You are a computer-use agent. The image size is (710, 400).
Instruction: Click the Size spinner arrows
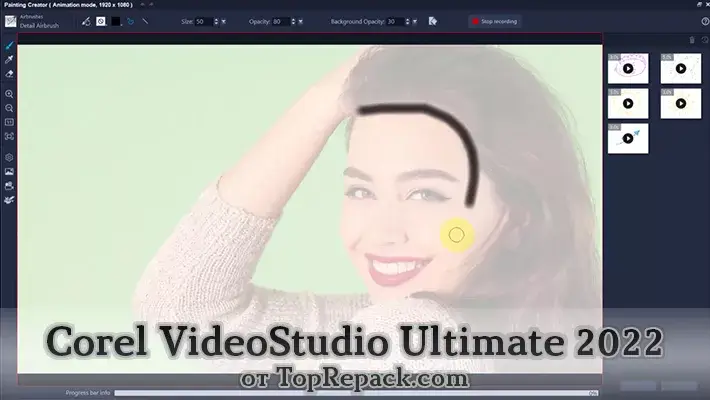216,21
